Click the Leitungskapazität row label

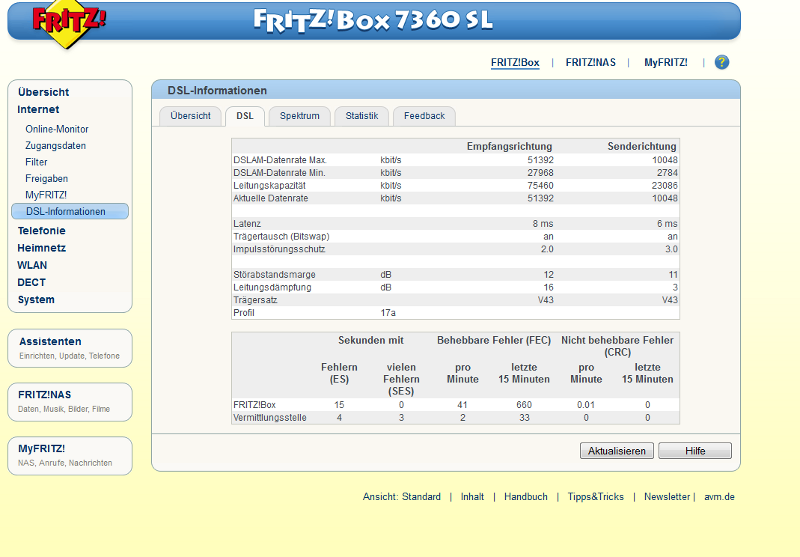coord(269,186)
